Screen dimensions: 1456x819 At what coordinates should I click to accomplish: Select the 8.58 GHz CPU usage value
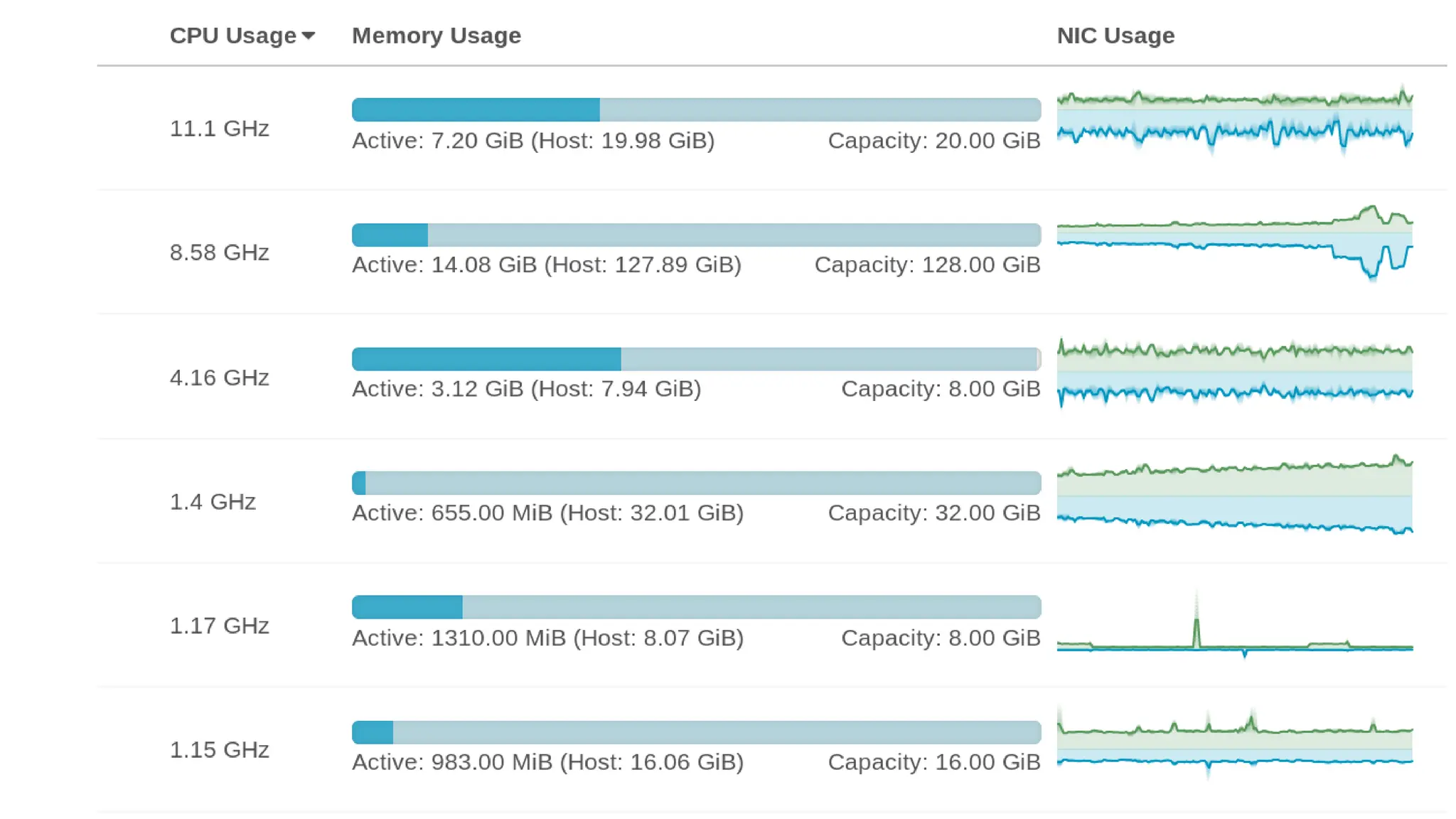click(219, 252)
